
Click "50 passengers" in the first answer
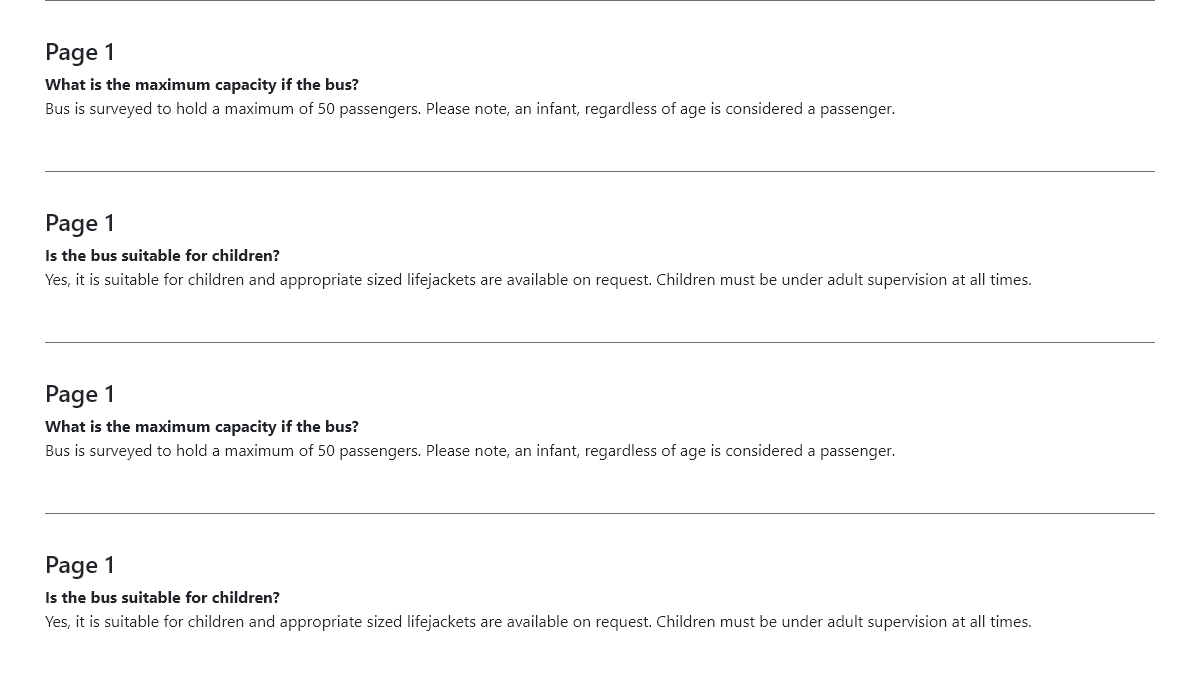pos(369,109)
